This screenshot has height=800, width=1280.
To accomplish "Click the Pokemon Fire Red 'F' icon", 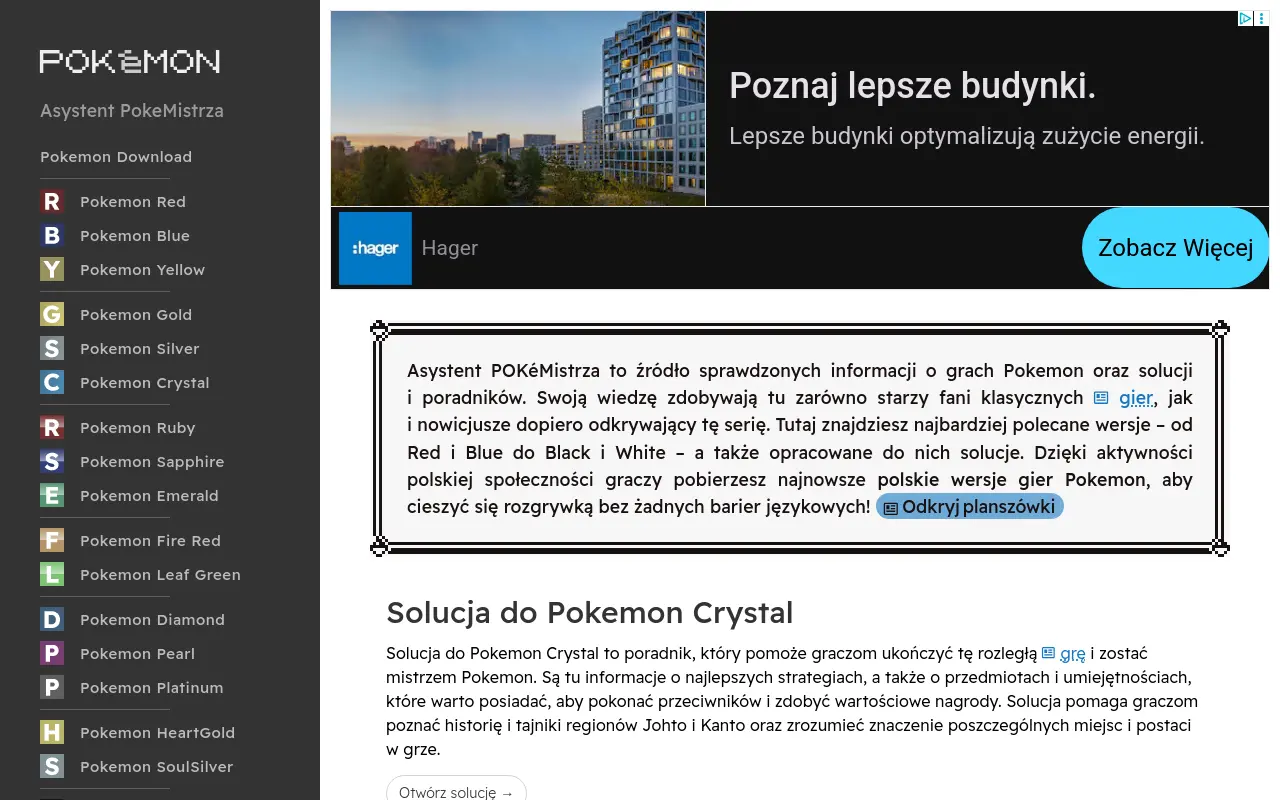I will click(x=52, y=541).
